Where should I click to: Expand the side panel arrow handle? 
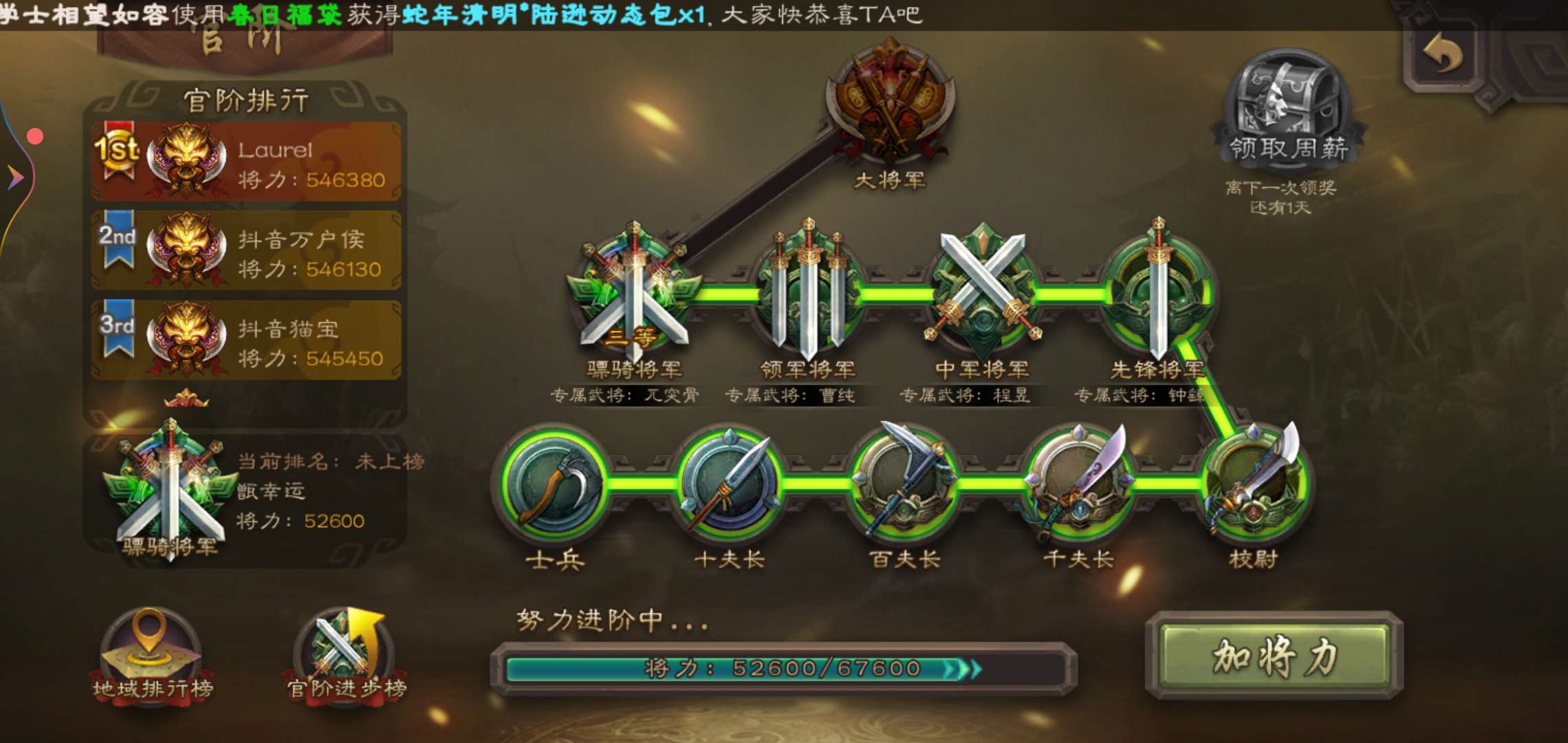click(15, 177)
